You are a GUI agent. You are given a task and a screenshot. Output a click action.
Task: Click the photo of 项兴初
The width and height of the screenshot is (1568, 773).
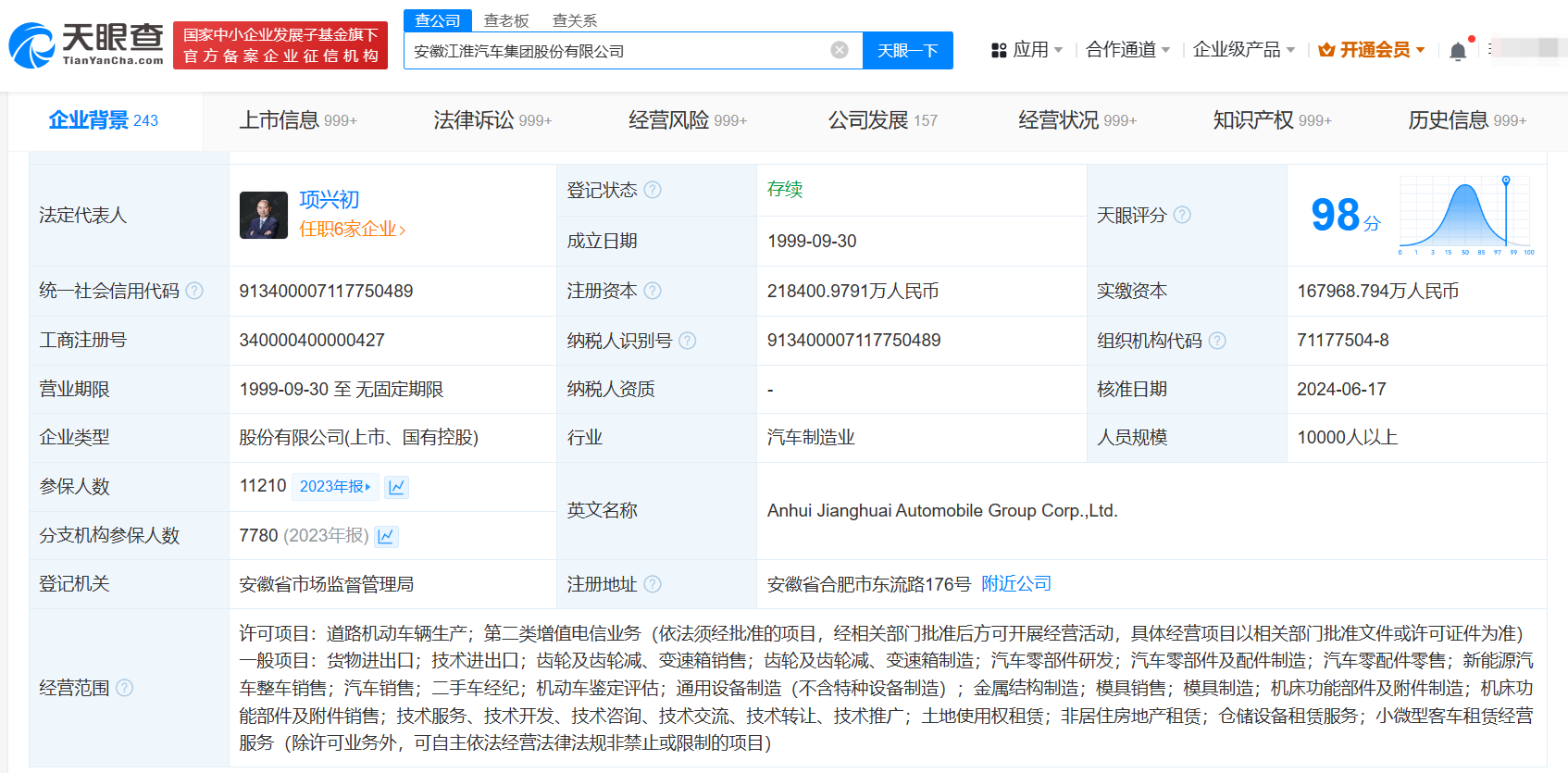(x=264, y=215)
